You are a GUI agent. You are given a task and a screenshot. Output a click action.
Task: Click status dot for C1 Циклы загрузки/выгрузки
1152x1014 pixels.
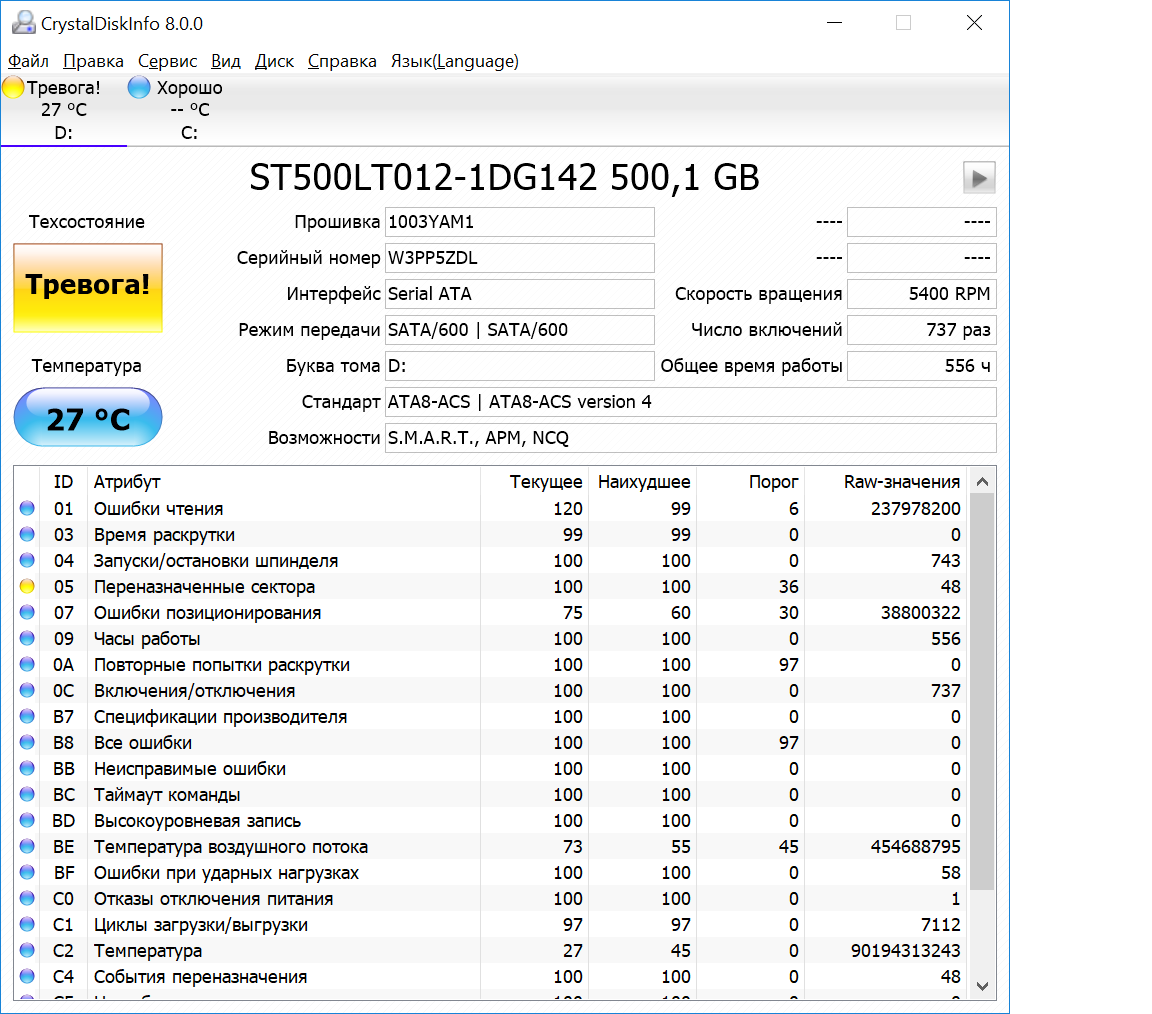click(27, 924)
